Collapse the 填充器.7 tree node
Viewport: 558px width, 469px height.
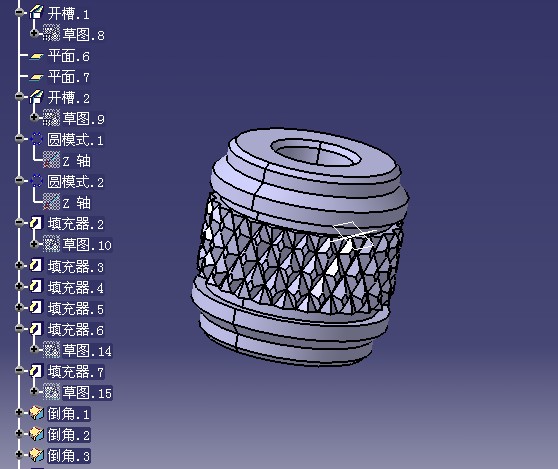click(19, 370)
